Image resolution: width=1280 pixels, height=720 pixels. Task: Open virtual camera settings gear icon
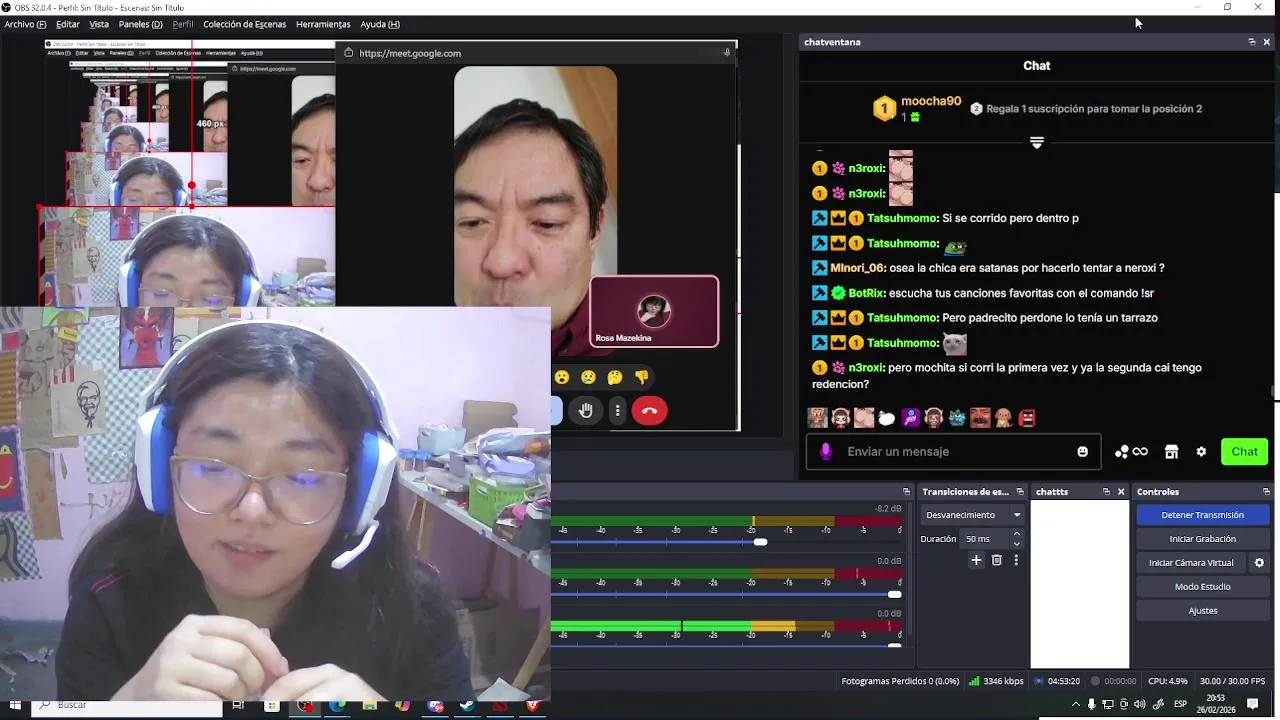[1259, 563]
